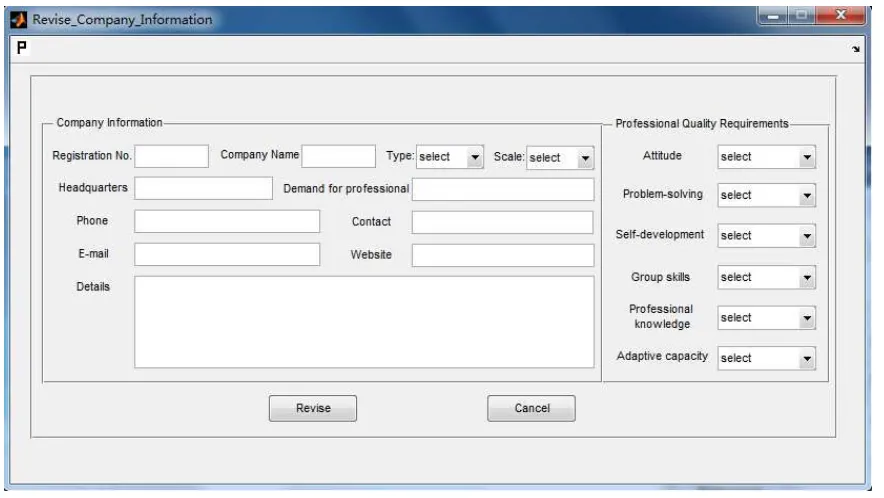884x498 pixels.
Task: Open the Type dropdown
Action: pos(450,157)
